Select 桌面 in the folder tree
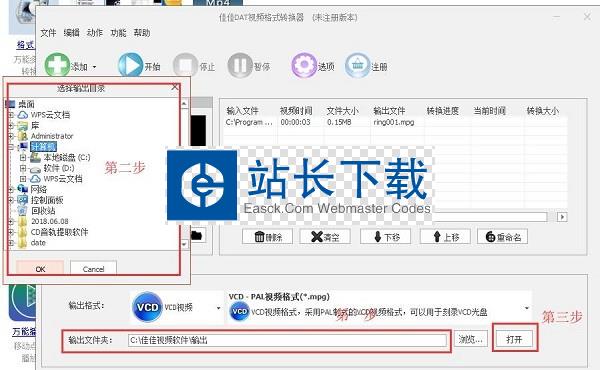 click(x=26, y=104)
